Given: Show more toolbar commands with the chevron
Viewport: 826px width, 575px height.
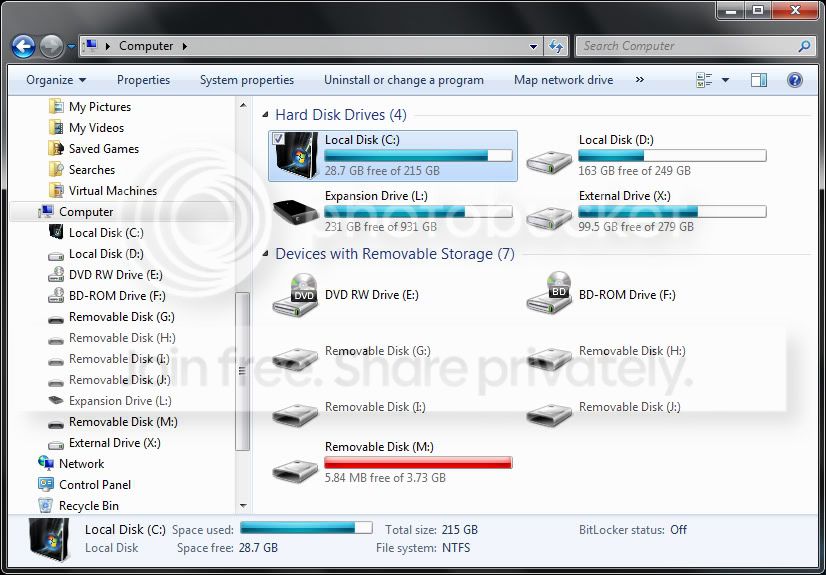Looking at the screenshot, I should (640, 80).
